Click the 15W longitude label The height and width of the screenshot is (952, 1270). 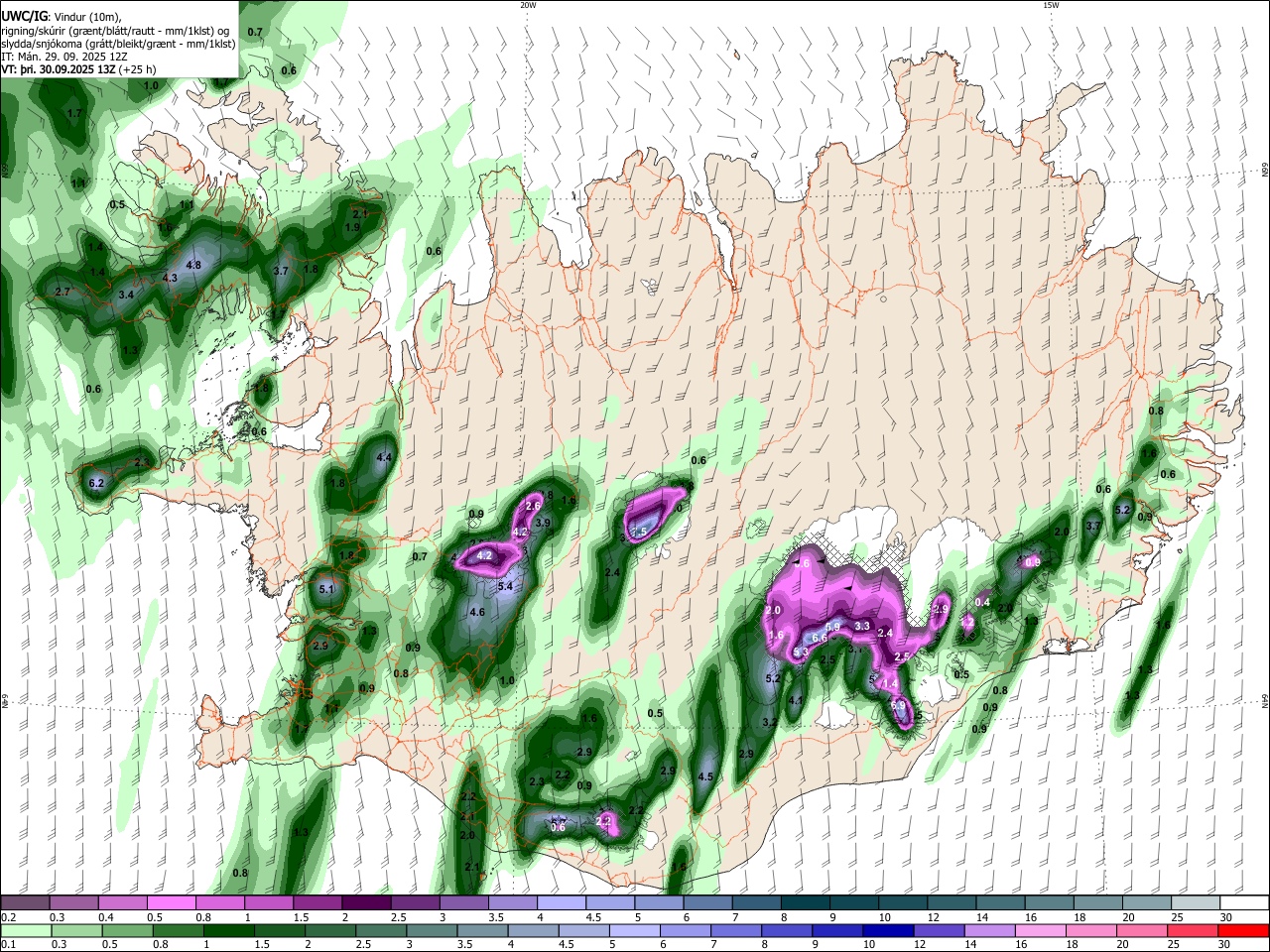click(1051, 5)
